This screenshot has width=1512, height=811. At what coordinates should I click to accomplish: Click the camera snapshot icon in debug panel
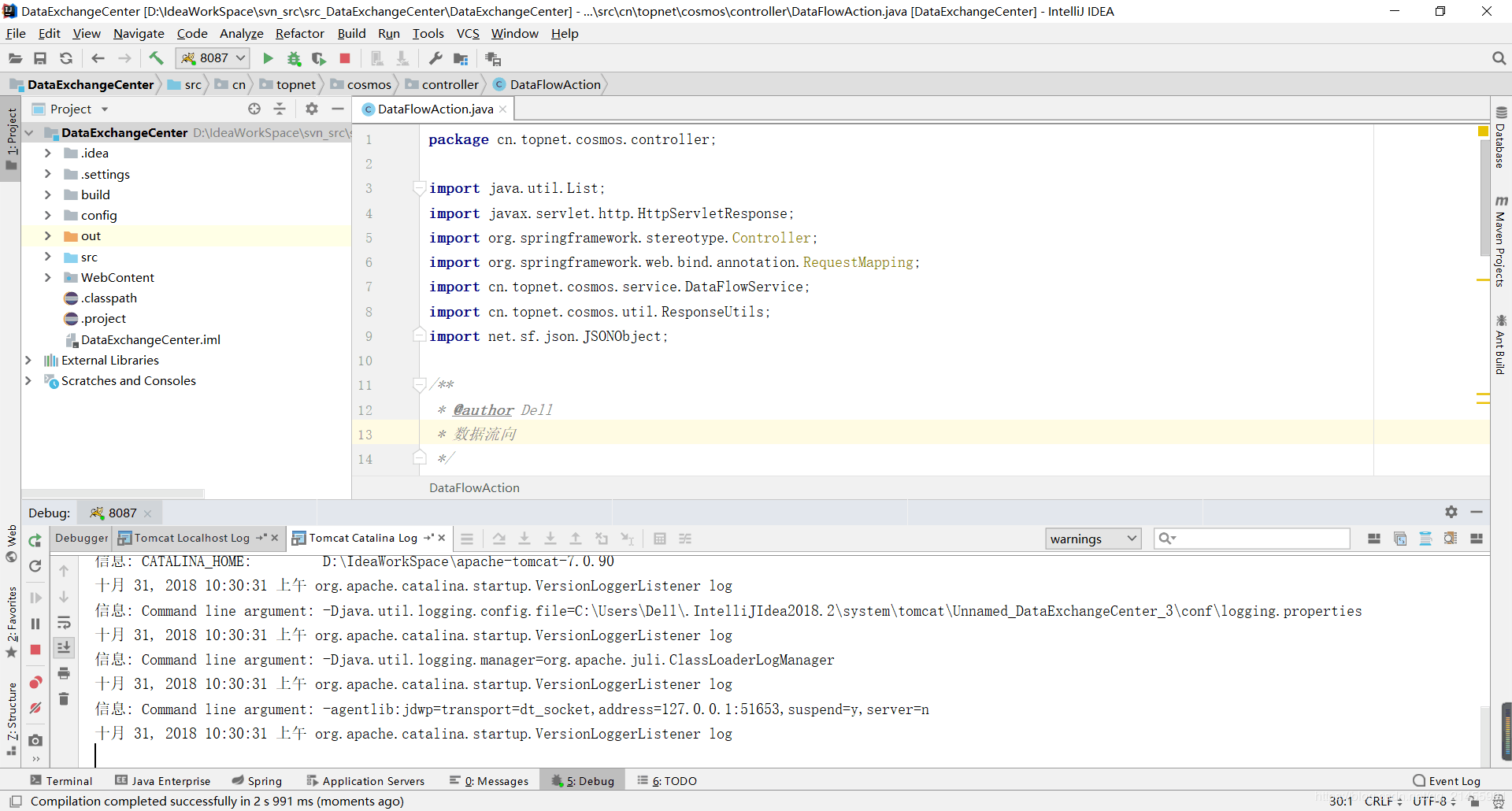pos(35,740)
